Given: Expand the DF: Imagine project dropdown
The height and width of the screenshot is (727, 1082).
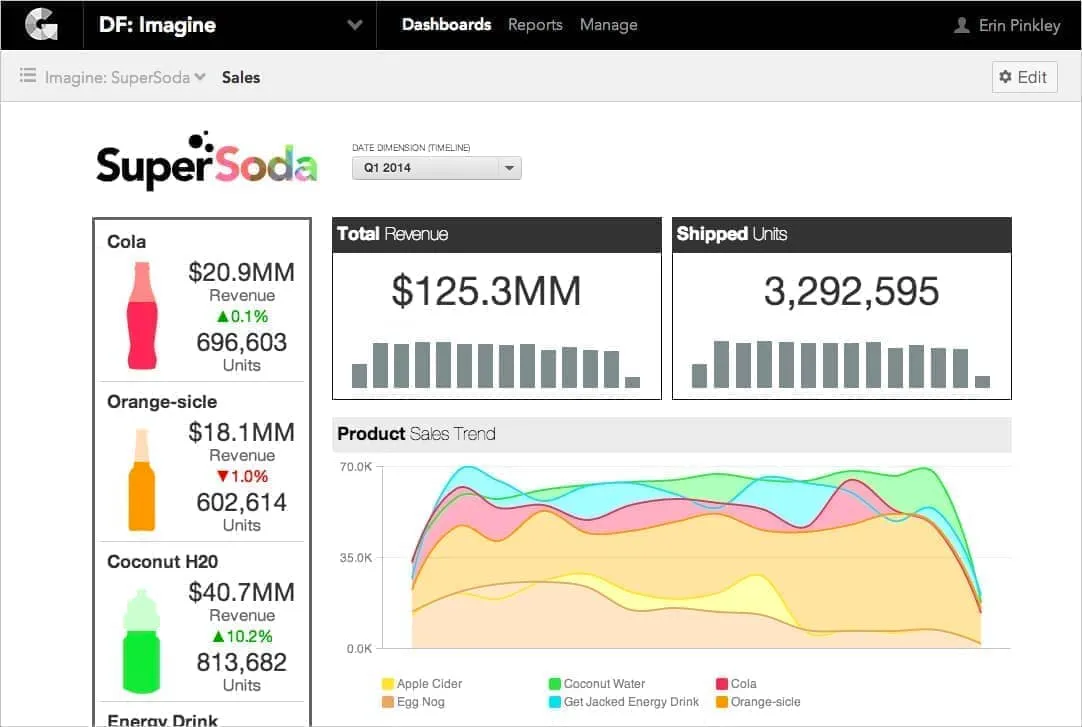Looking at the screenshot, I should point(354,25).
